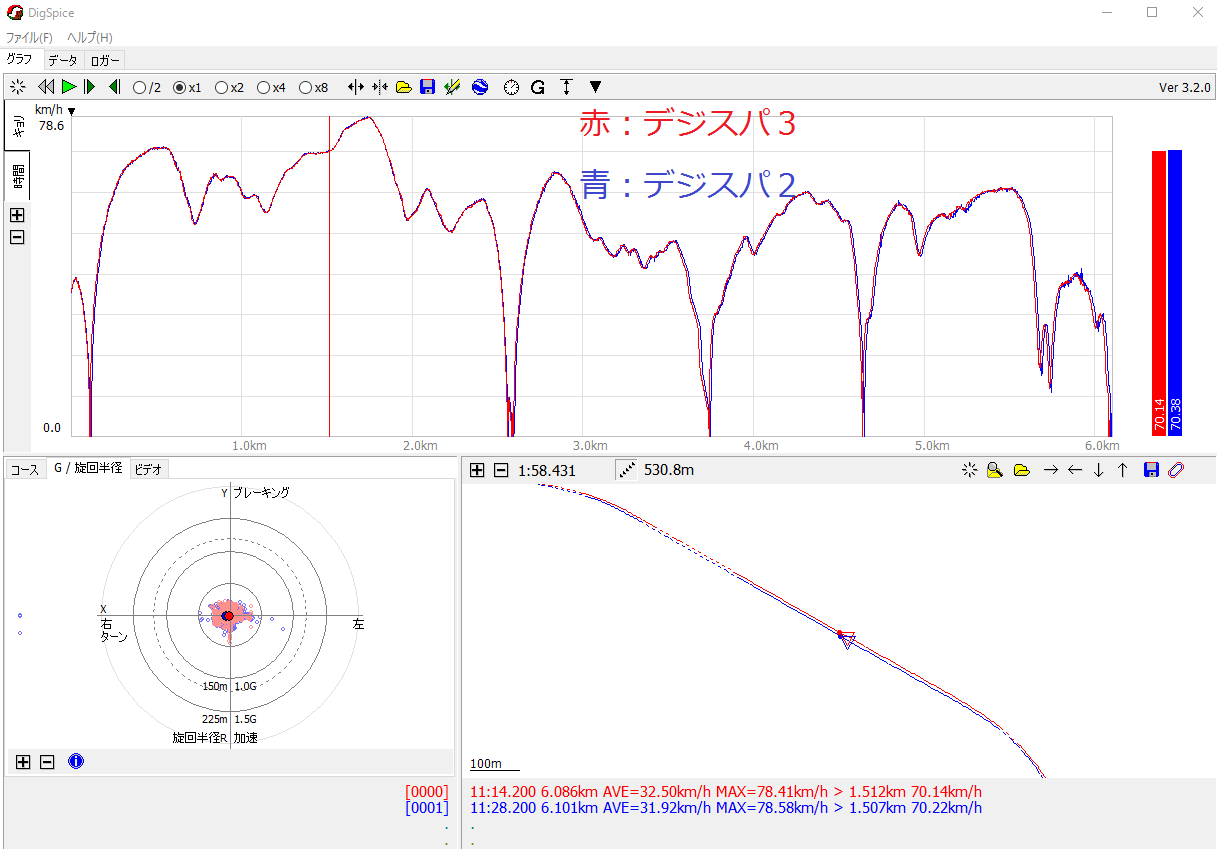Select the 時間 vertical axis tab
The image size is (1217, 849).
coord(17,176)
